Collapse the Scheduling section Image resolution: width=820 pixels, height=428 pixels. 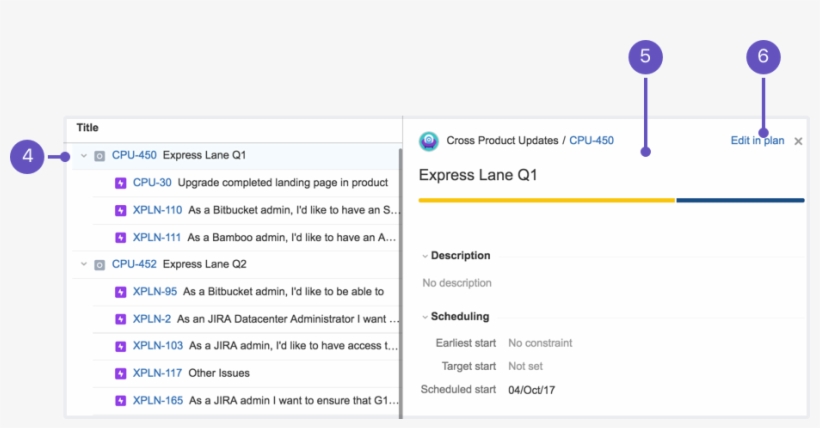click(x=425, y=317)
